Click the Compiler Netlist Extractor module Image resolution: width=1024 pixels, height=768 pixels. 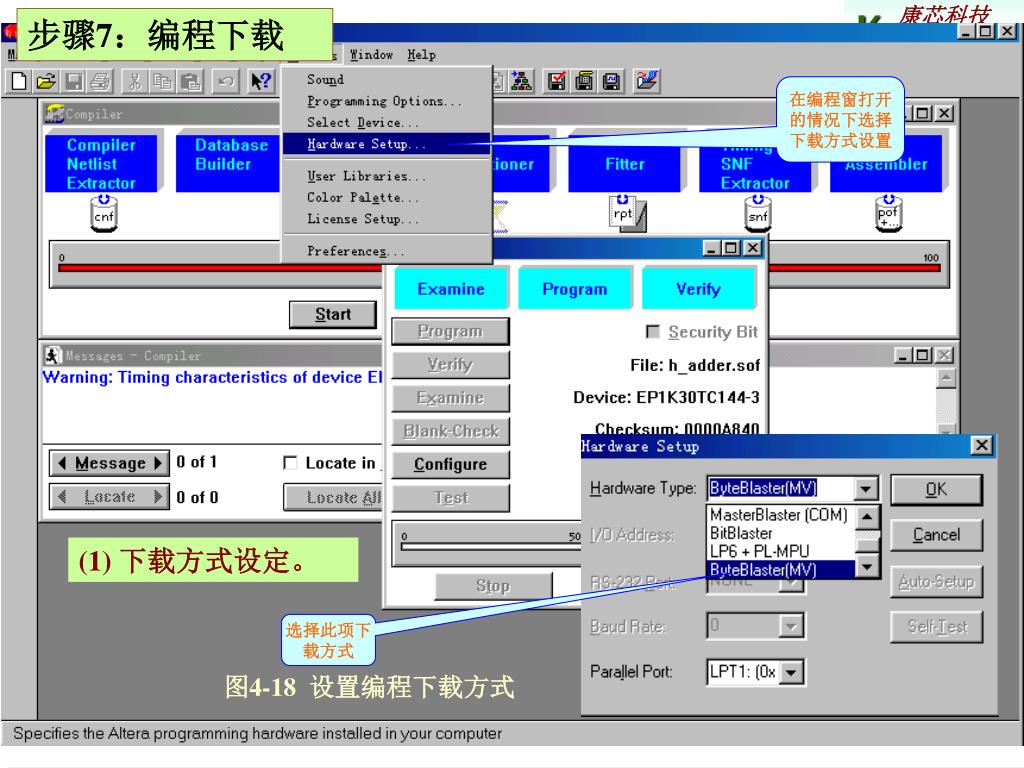(101, 164)
